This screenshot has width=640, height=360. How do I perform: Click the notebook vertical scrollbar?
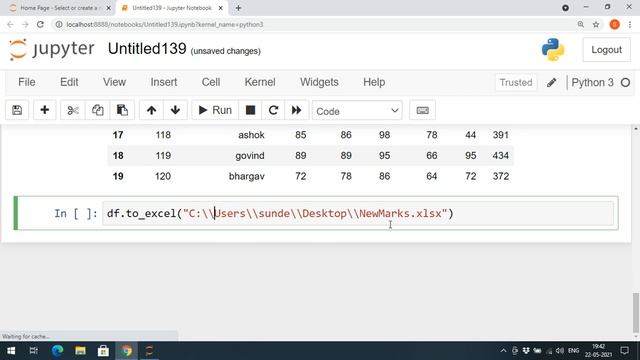point(636,312)
